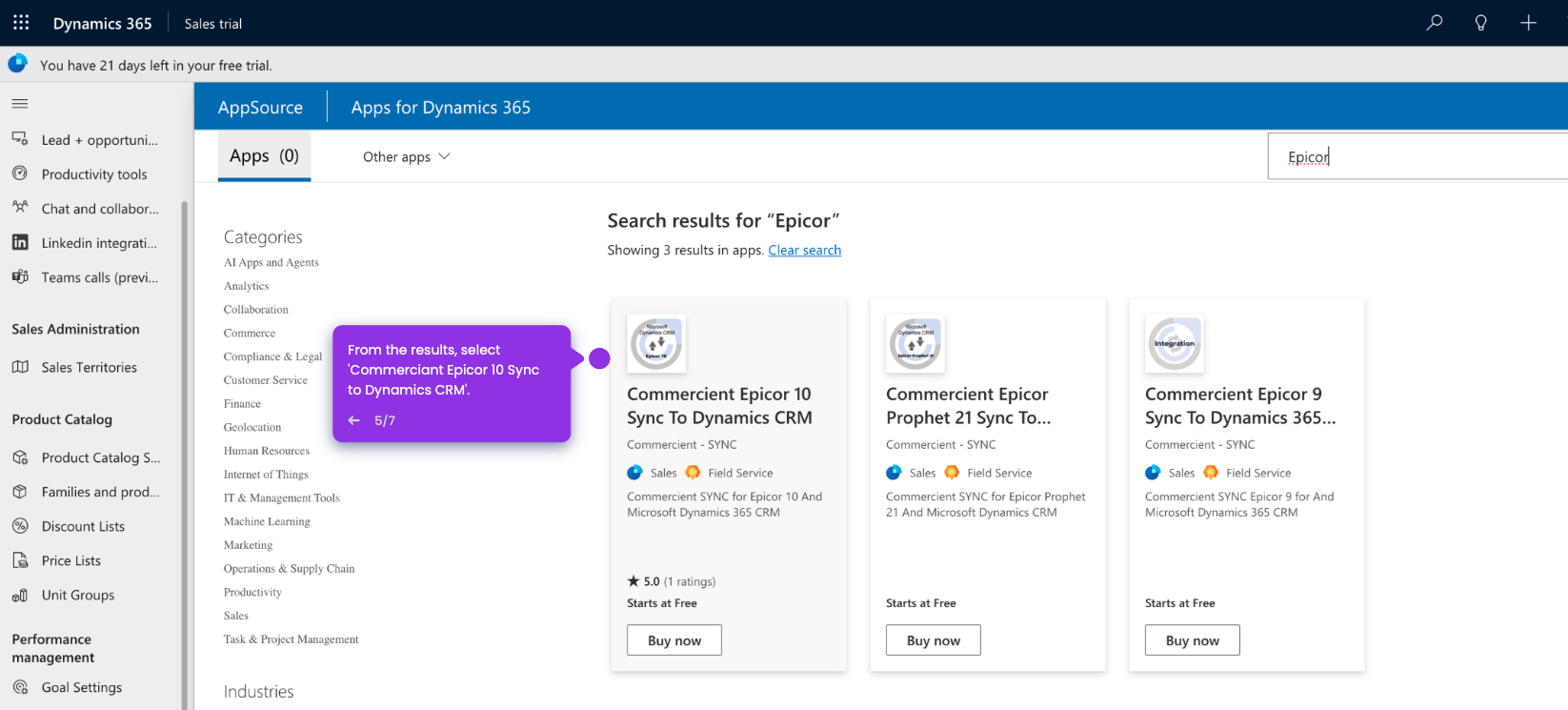
Task: Select AI Apps and Agents category
Action: tap(271, 262)
